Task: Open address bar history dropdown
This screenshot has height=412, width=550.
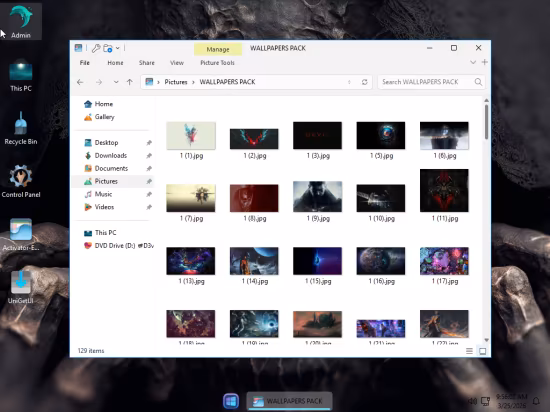Action: point(349,82)
